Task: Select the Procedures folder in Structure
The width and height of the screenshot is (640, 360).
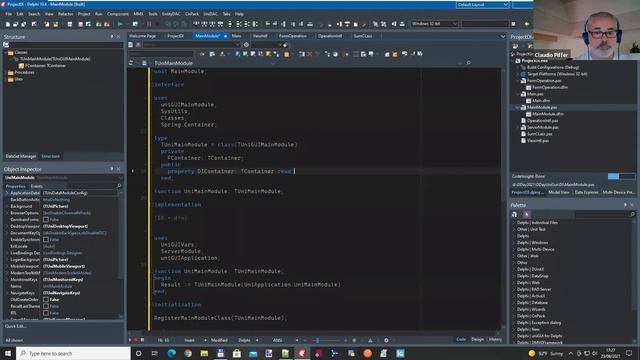Action: click(24, 72)
